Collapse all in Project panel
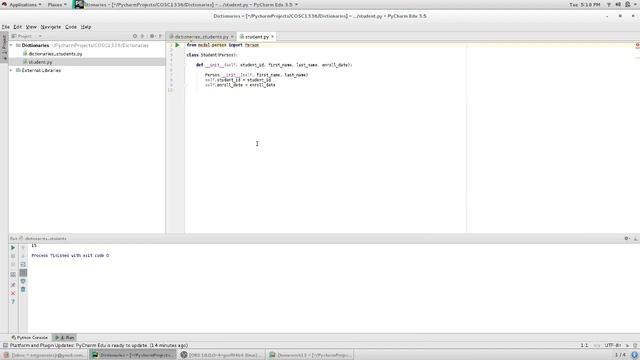The width and height of the screenshot is (640, 360). [142, 36]
